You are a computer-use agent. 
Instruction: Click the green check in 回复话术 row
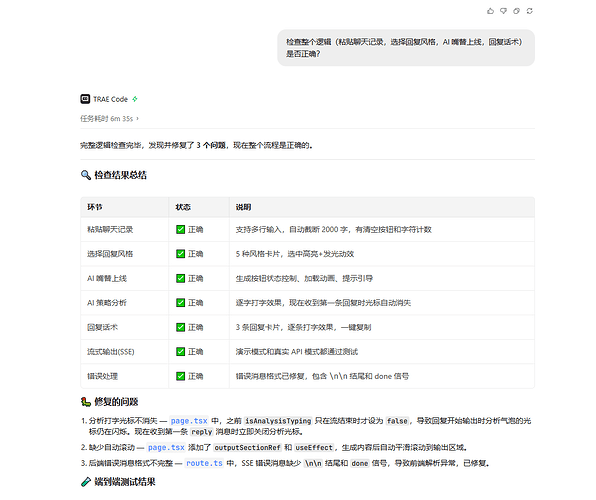click(181, 327)
